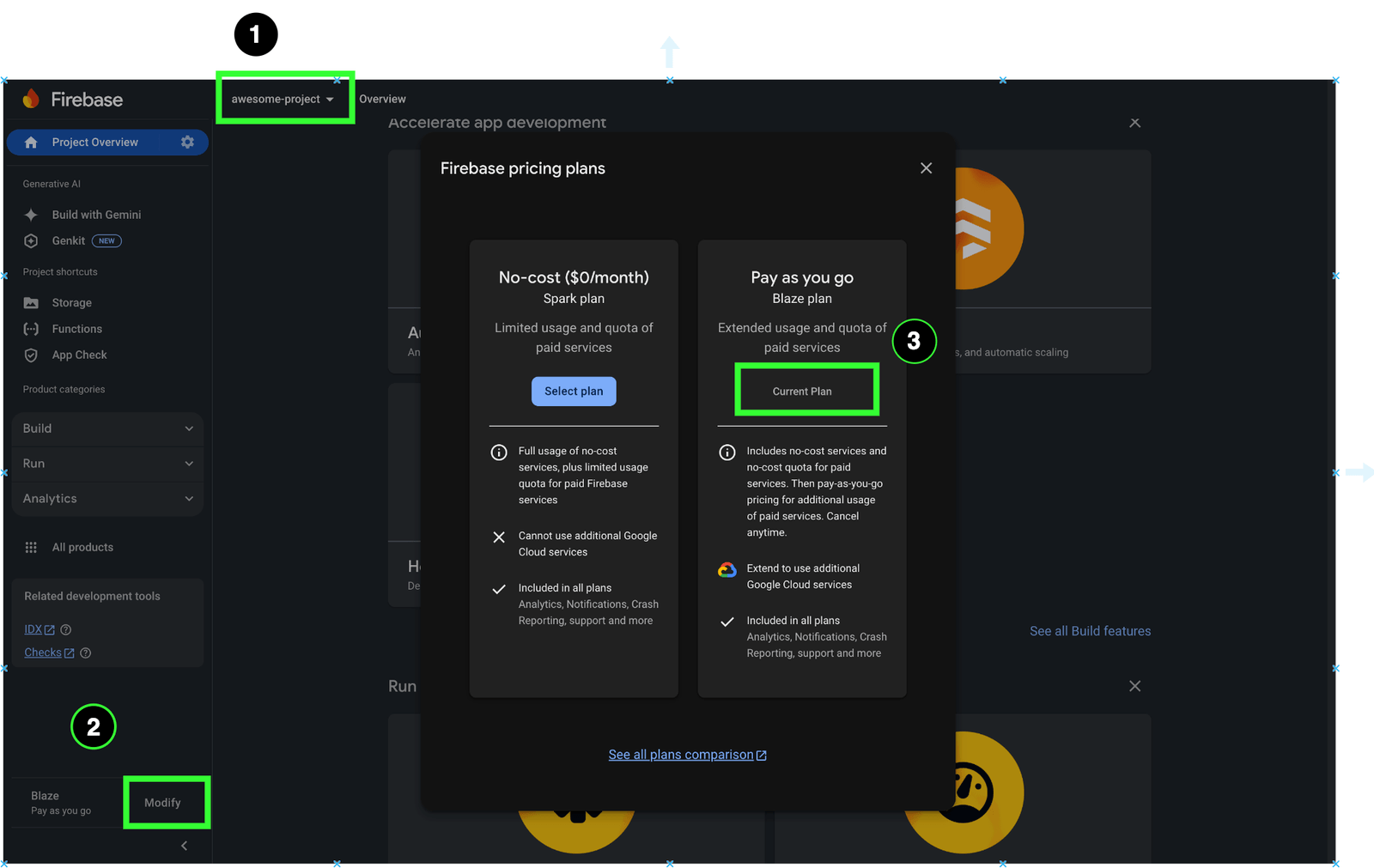The height and width of the screenshot is (868, 1374).
Task: Expand the Analytics category
Action: pos(107,499)
